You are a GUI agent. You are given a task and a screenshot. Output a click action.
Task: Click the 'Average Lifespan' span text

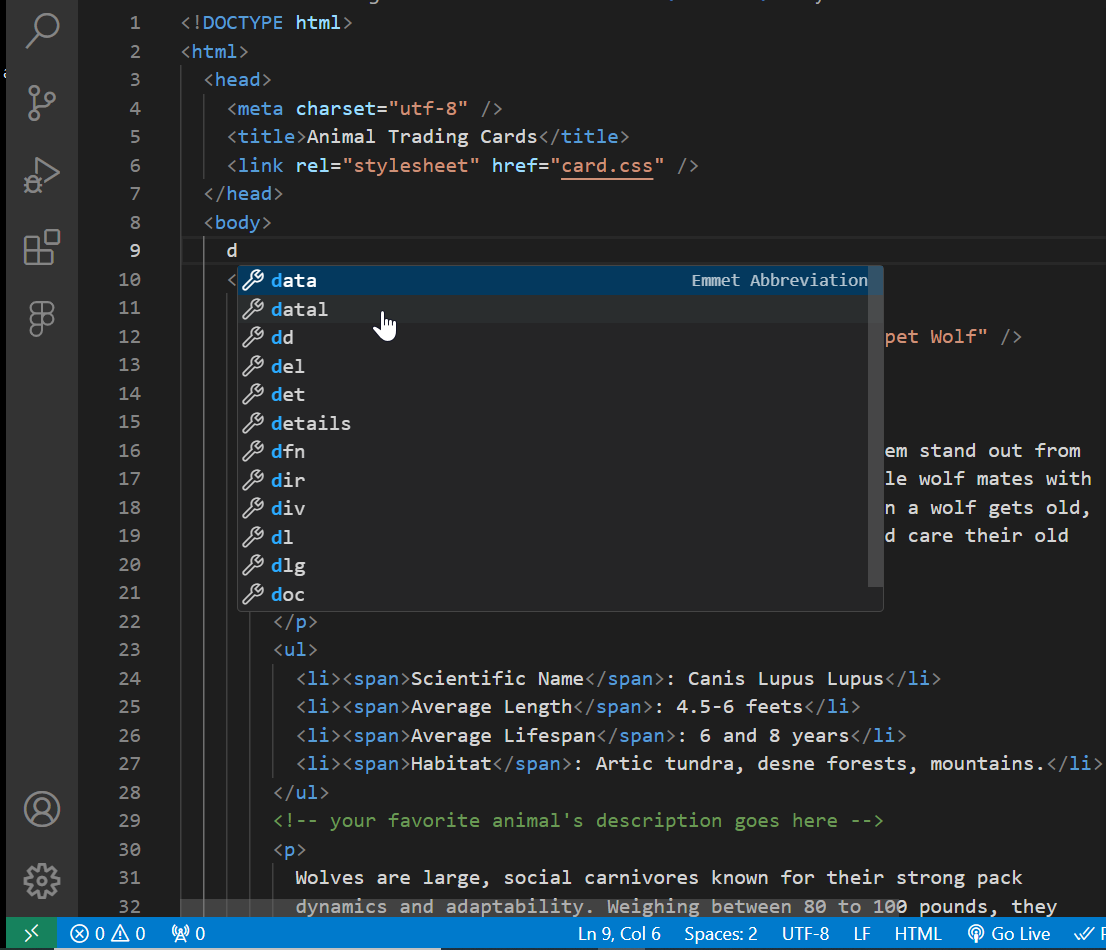(x=503, y=736)
